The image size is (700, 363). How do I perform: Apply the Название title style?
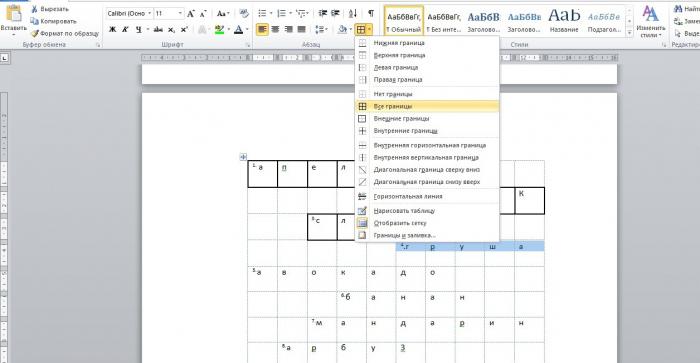564,21
